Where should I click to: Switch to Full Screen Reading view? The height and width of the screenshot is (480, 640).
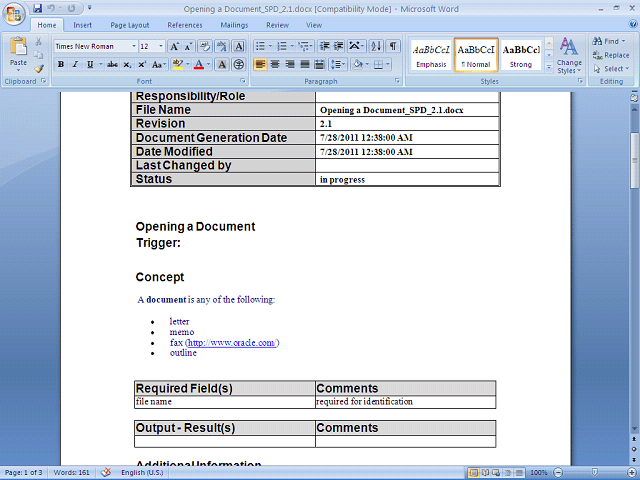(x=486, y=473)
